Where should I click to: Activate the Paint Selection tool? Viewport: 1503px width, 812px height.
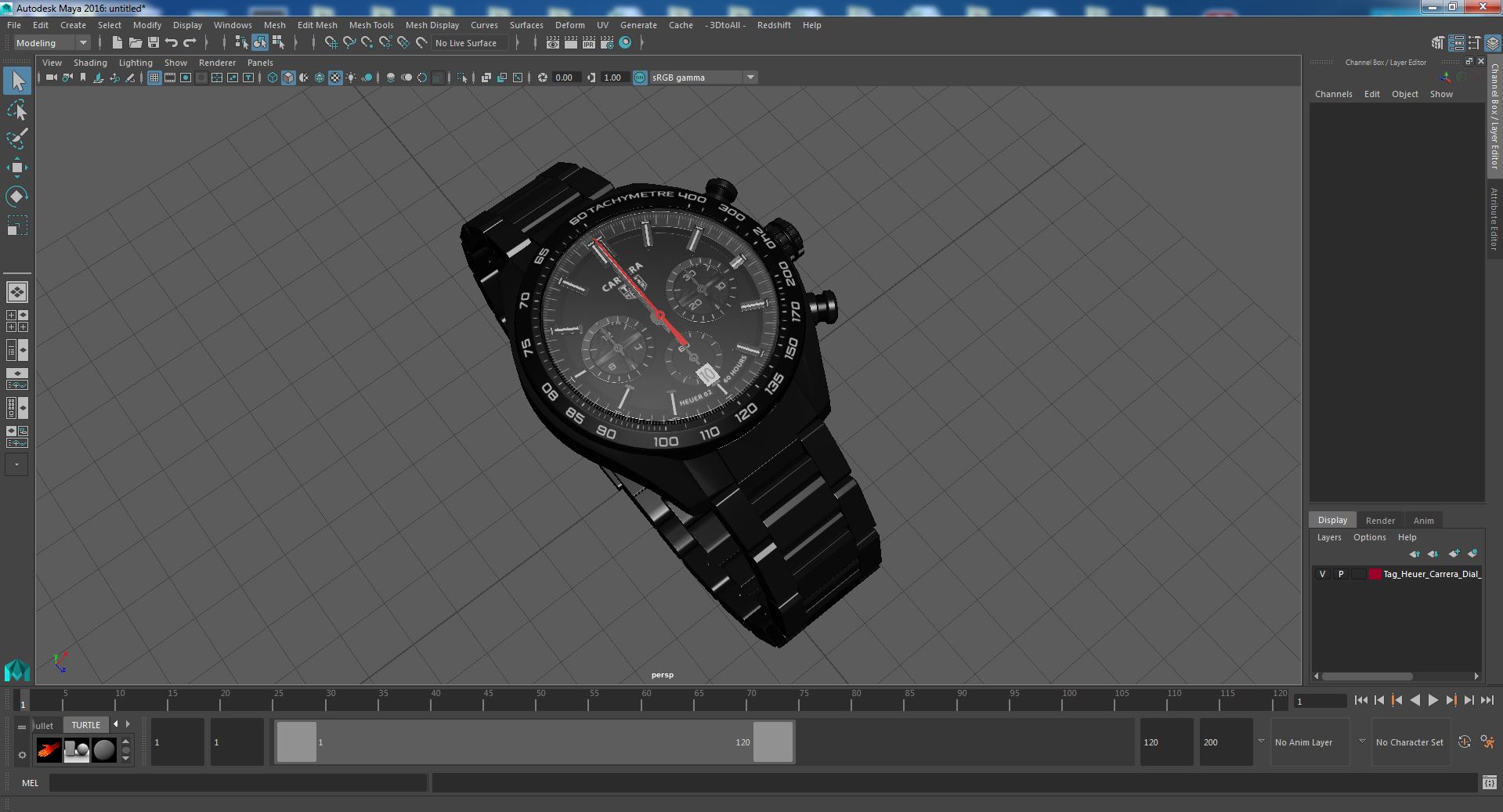point(17,139)
